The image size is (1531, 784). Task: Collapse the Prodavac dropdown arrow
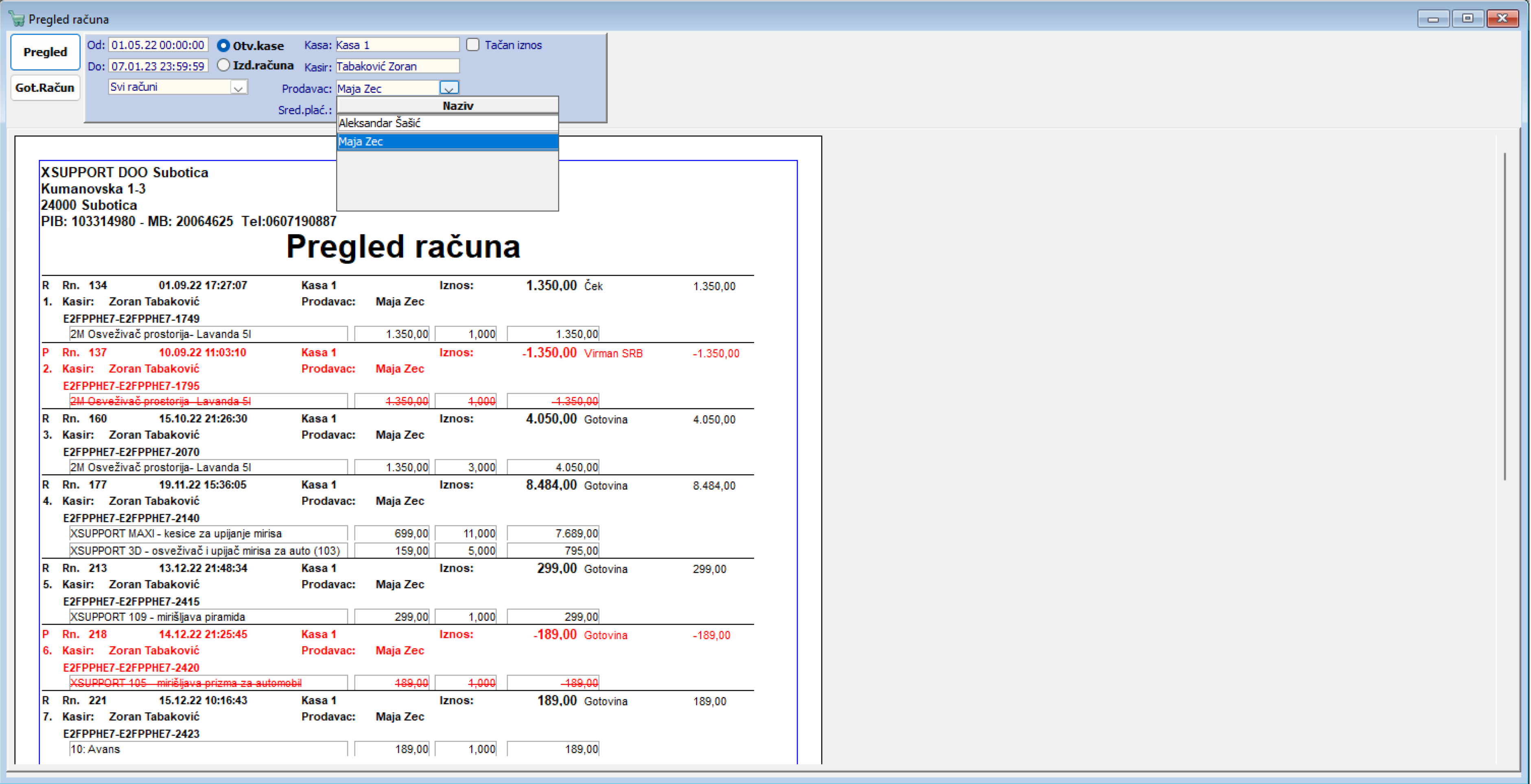coord(449,89)
